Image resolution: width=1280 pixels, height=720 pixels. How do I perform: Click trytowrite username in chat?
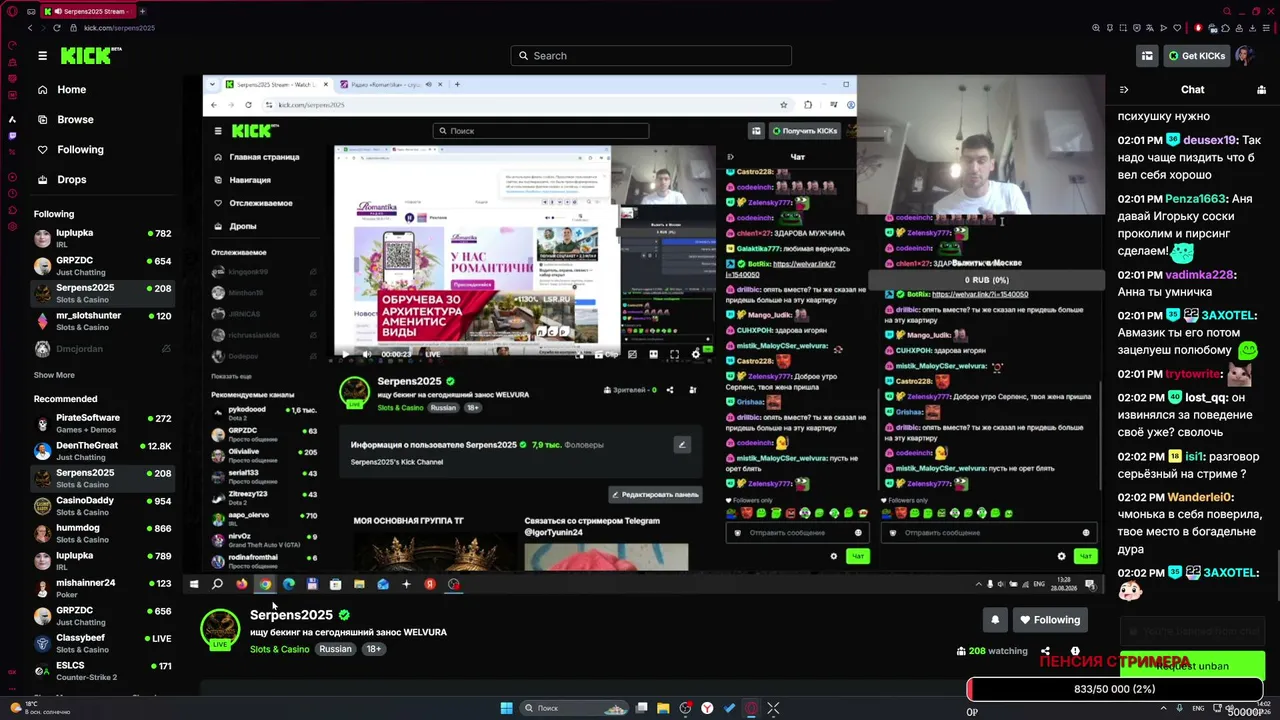click(x=1193, y=374)
